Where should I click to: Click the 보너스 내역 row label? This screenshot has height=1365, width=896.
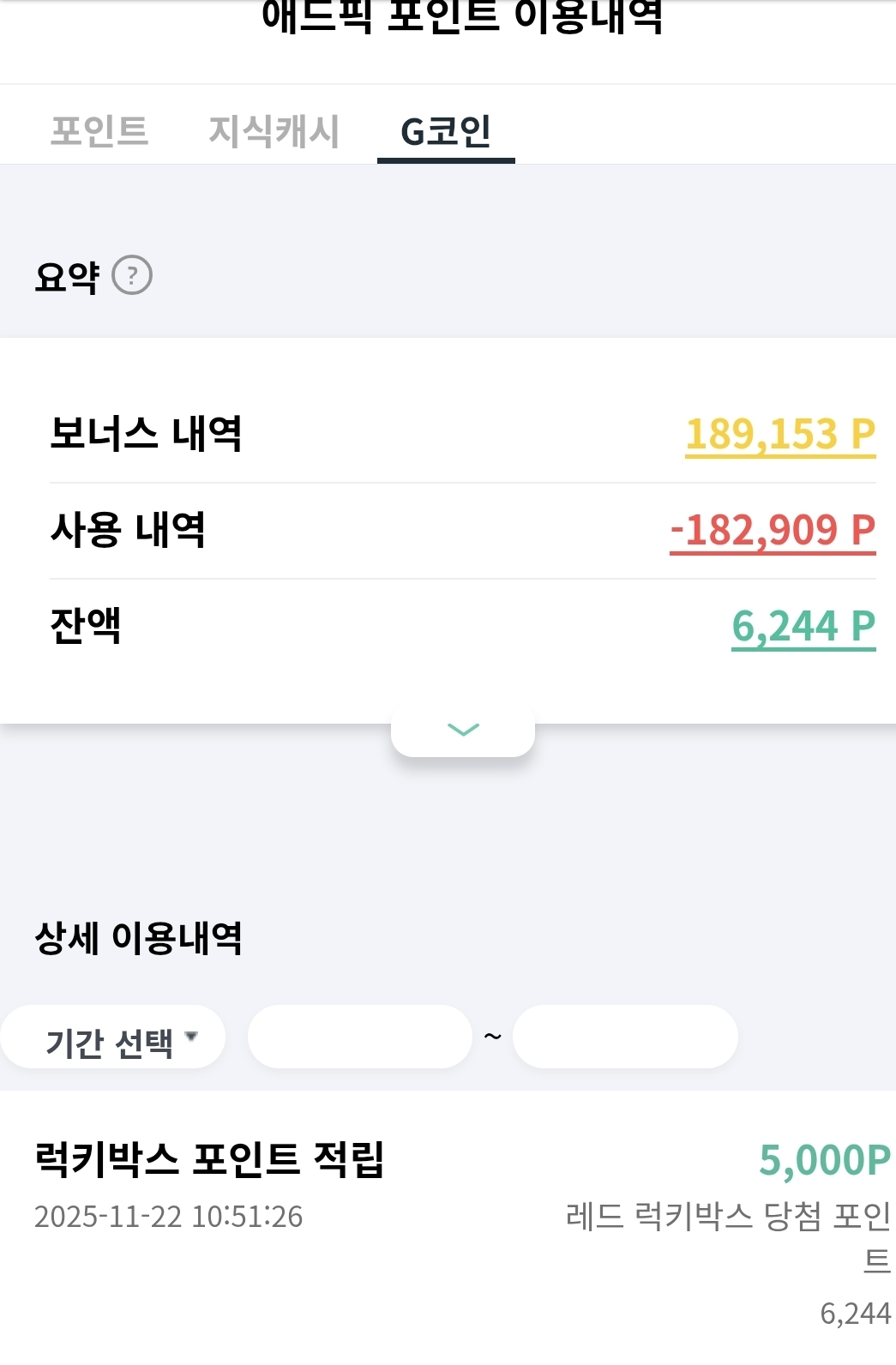(x=146, y=434)
